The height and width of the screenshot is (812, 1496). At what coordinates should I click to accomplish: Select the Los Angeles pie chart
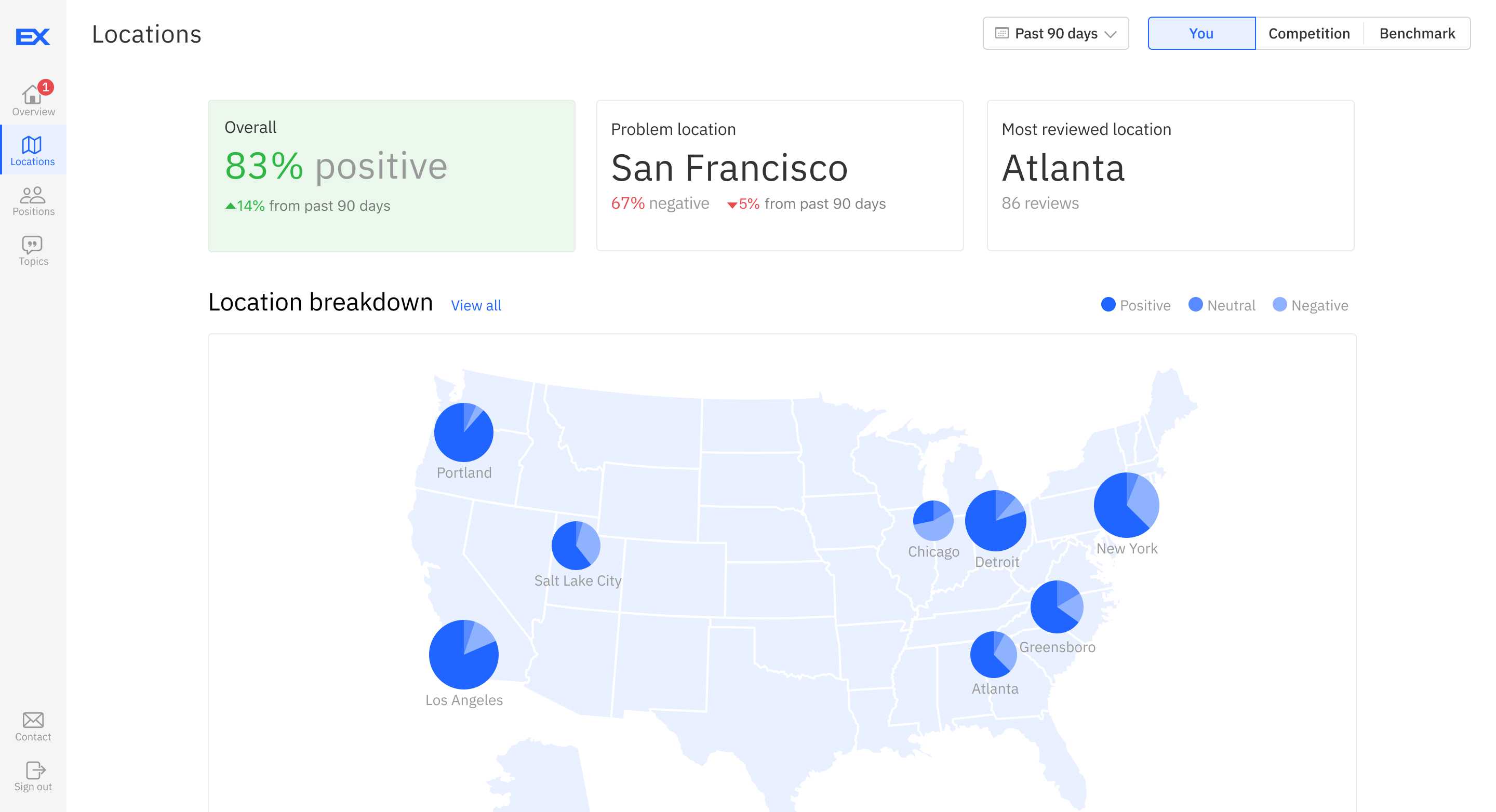[463, 655]
